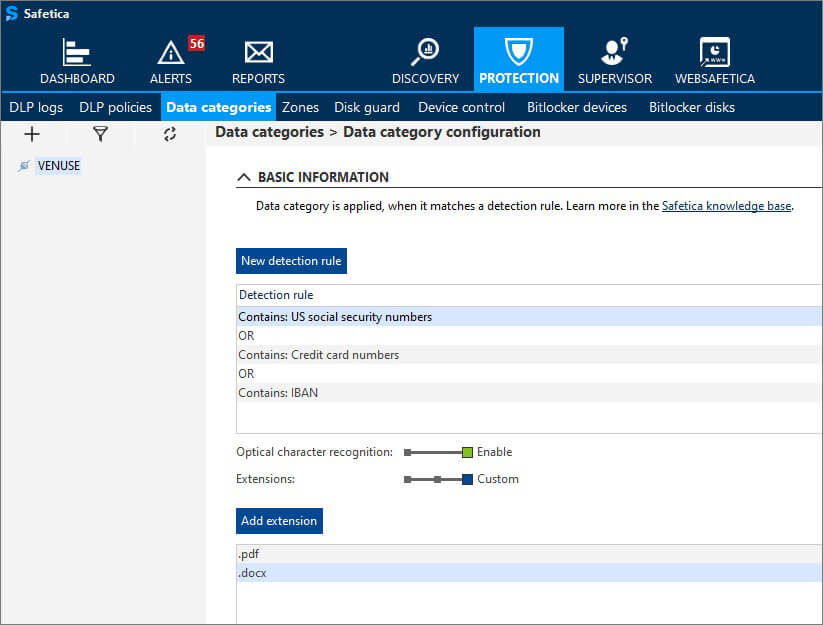Select the .docx extension row
823x625 pixels.
pos(529,573)
